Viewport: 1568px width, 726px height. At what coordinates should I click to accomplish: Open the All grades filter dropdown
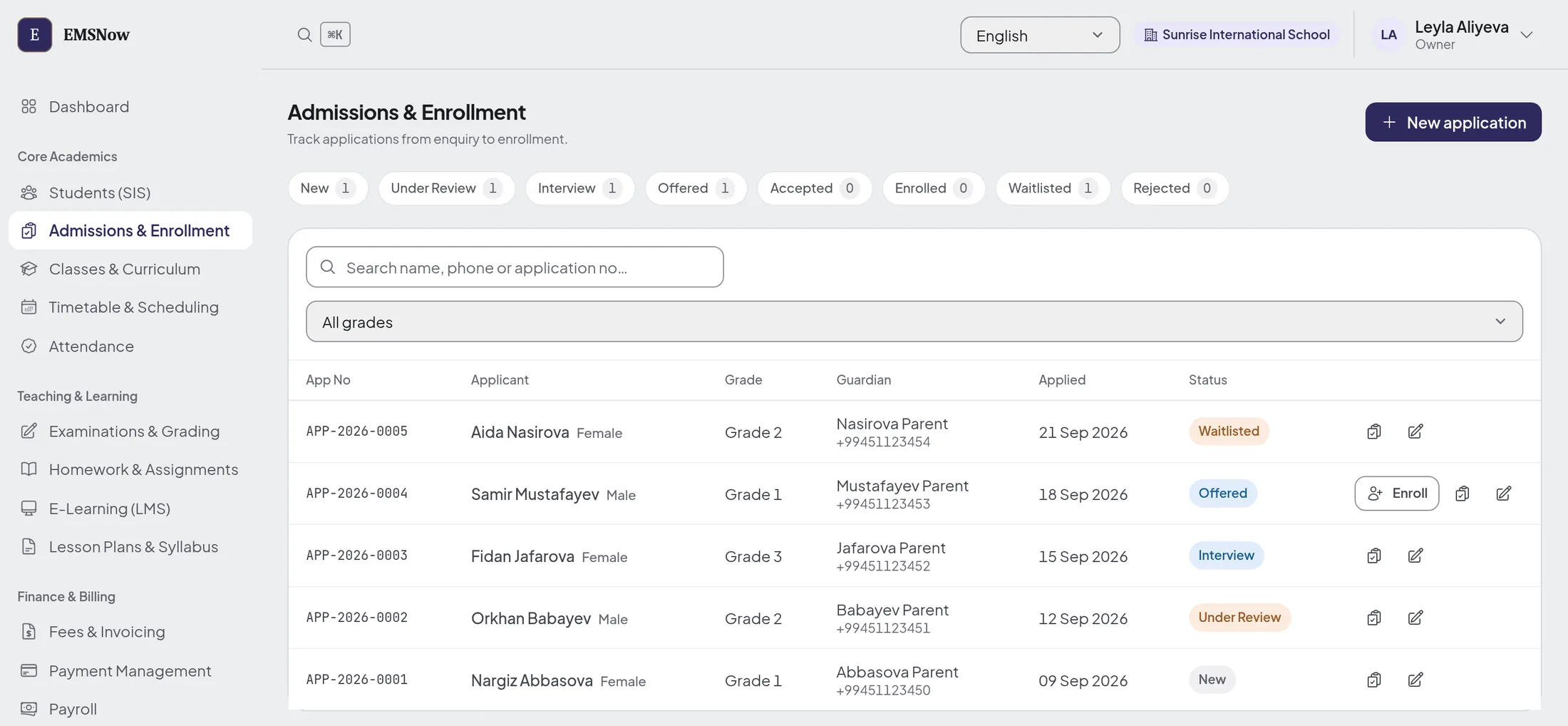914,322
